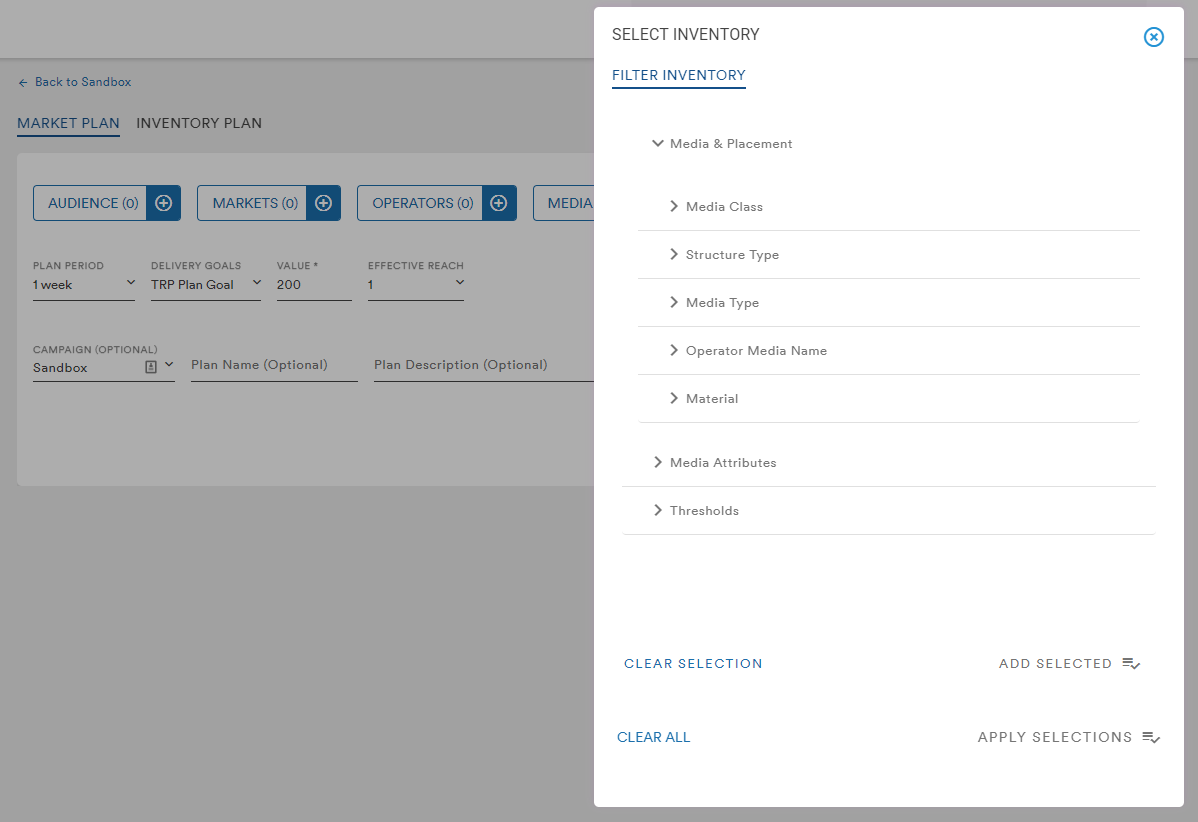The width and height of the screenshot is (1198, 822).
Task: Click the checklist icon beside Apply Selections
Action: [1151, 737]
